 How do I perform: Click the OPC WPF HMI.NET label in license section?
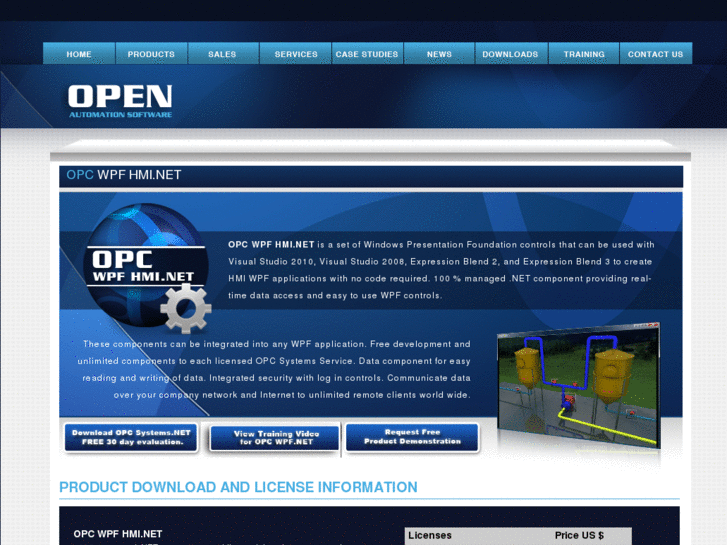[x=118, y=534]
